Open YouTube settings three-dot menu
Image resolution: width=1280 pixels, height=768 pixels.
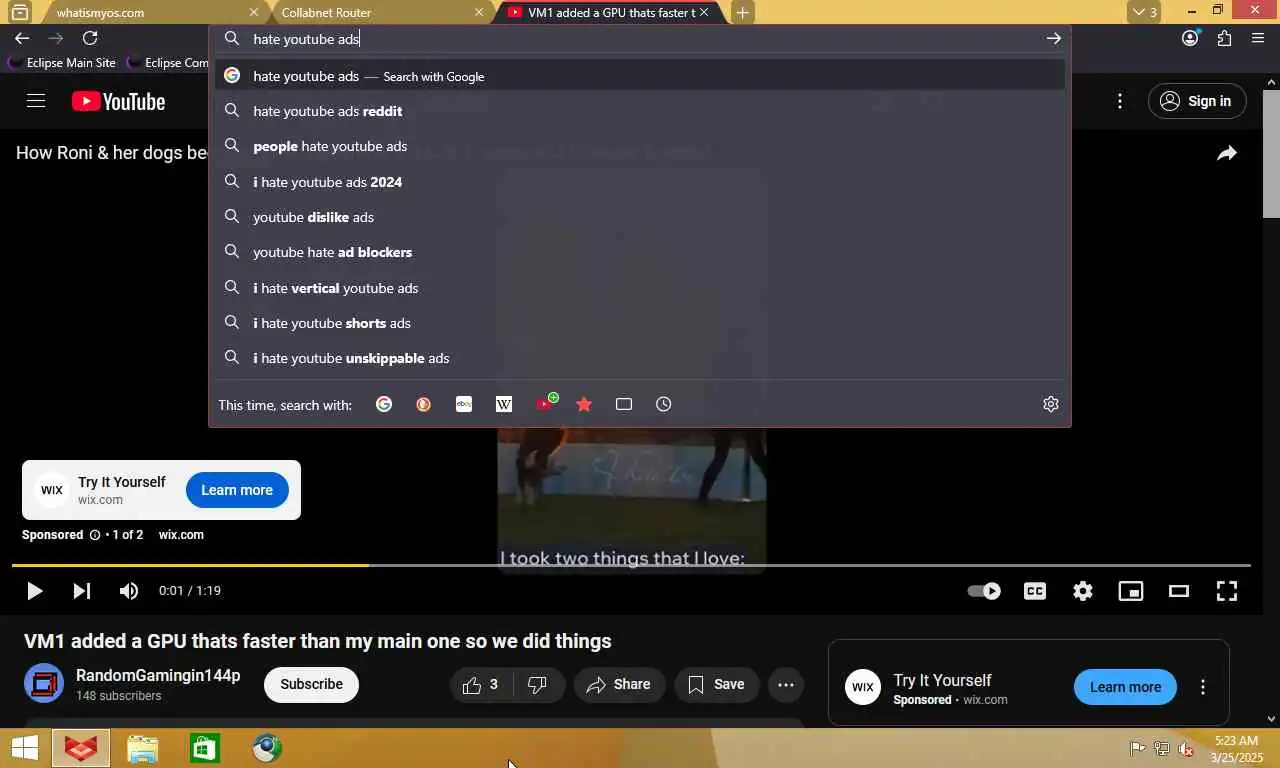coord(1120,101)
